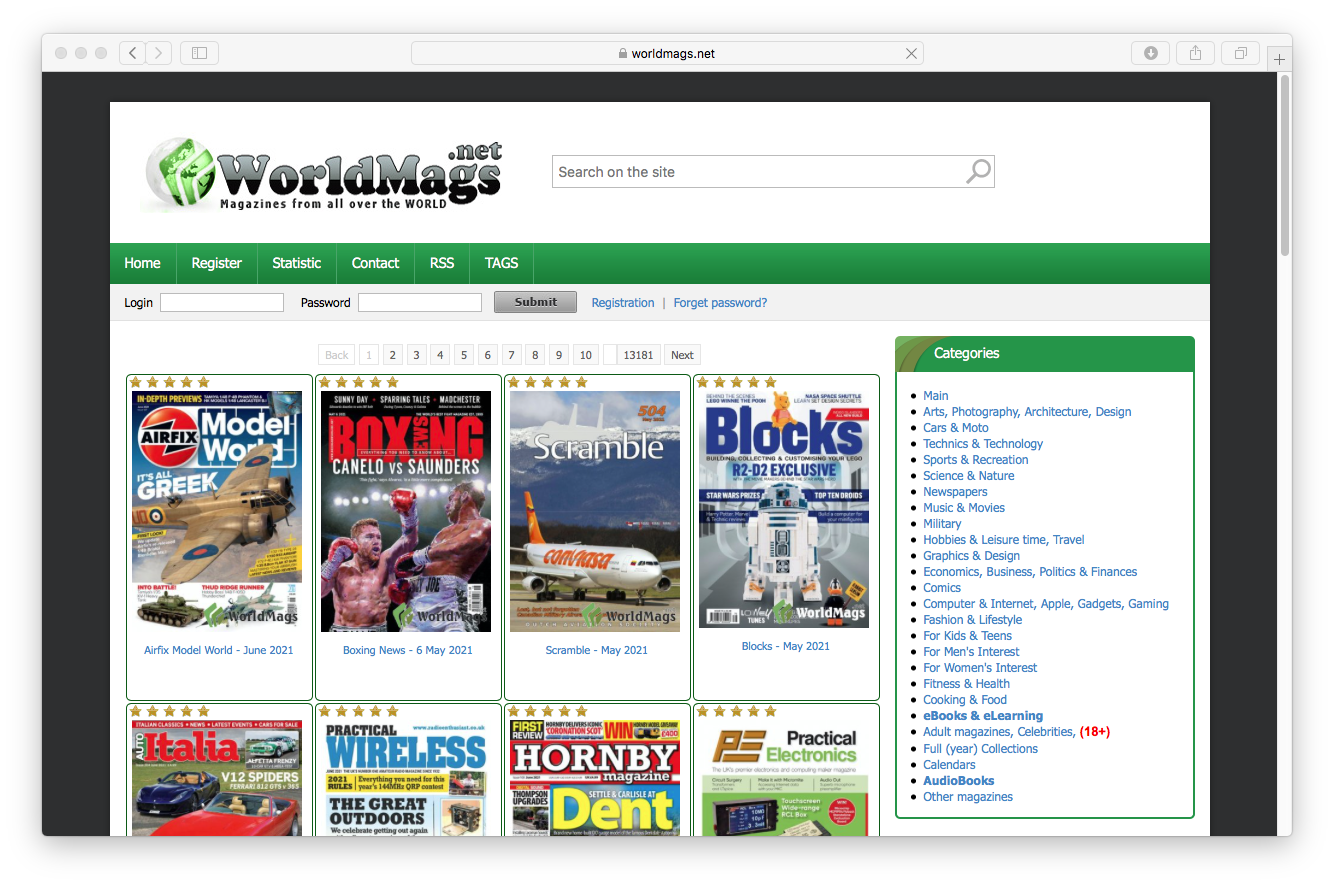Click the worldmags.net address bar
The height and width of the screenshot is (886, 1334).
click(667, 54)
